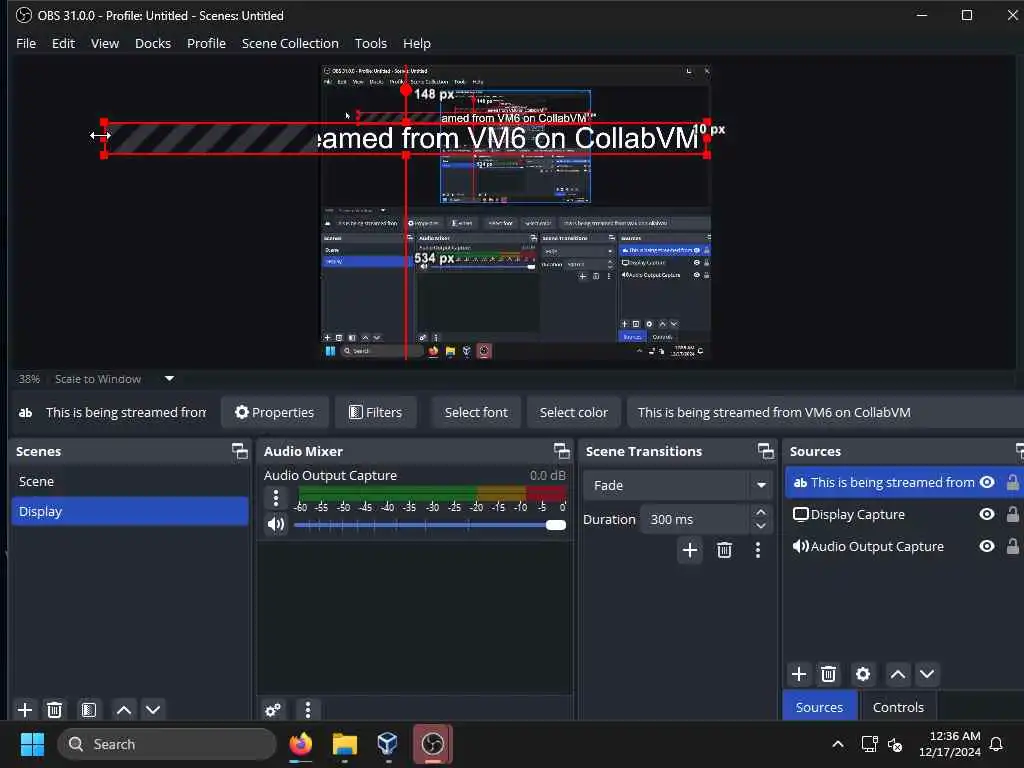
Task: Open the Fade transition dropdown
Action: point(677,485)
